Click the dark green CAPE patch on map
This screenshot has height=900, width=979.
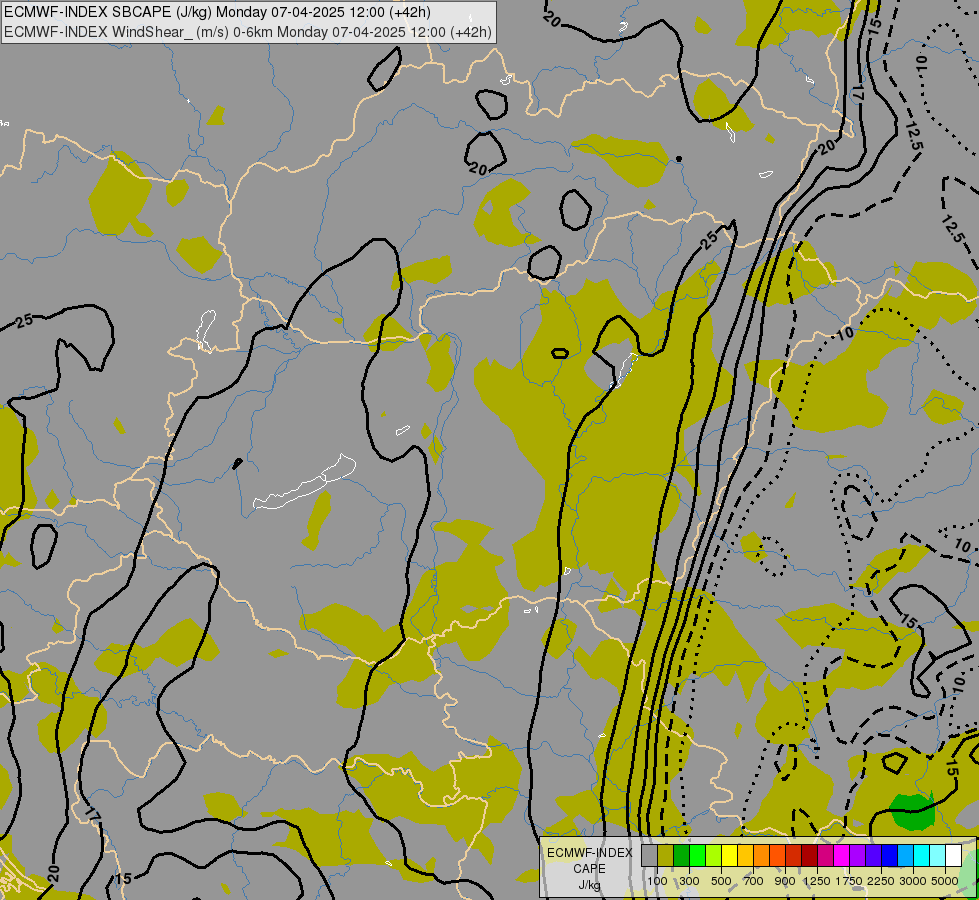point(913,811)
